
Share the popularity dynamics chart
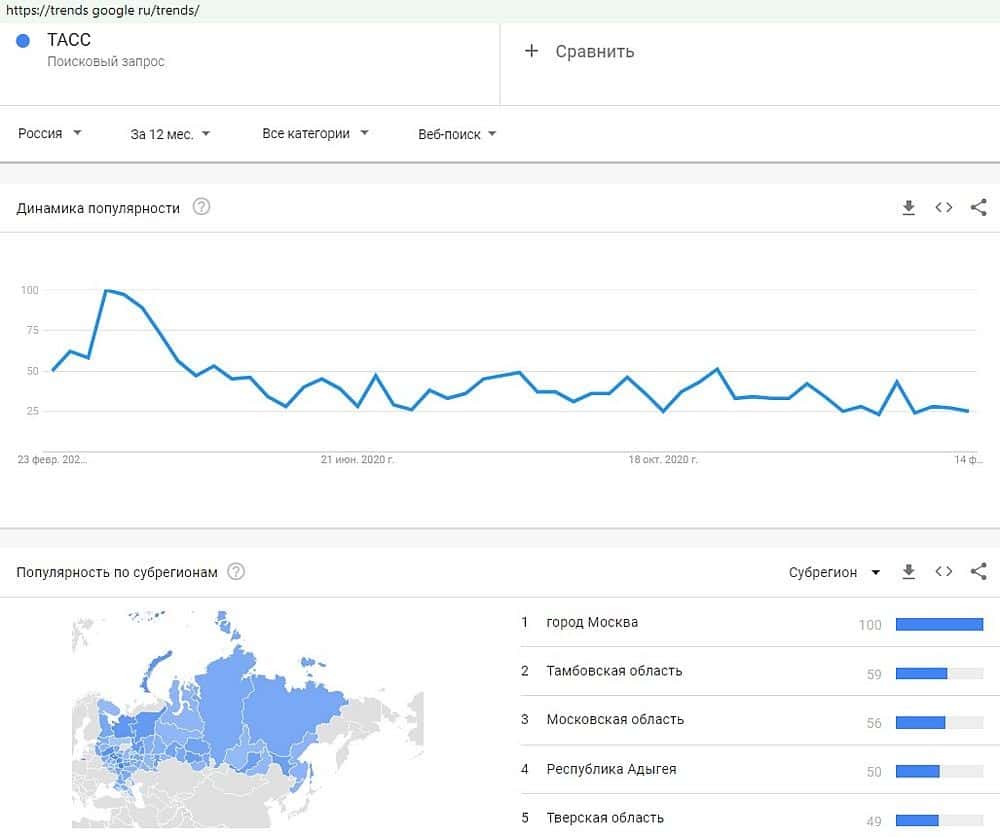(979, 208)
